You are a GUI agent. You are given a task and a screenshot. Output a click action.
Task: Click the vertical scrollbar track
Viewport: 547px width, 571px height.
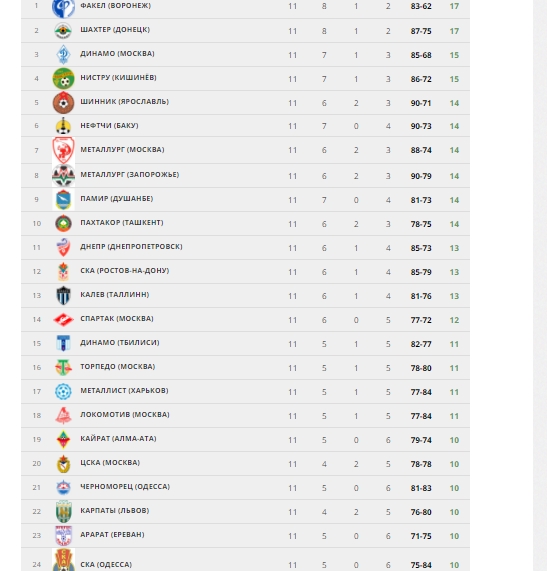pos(540,286)
